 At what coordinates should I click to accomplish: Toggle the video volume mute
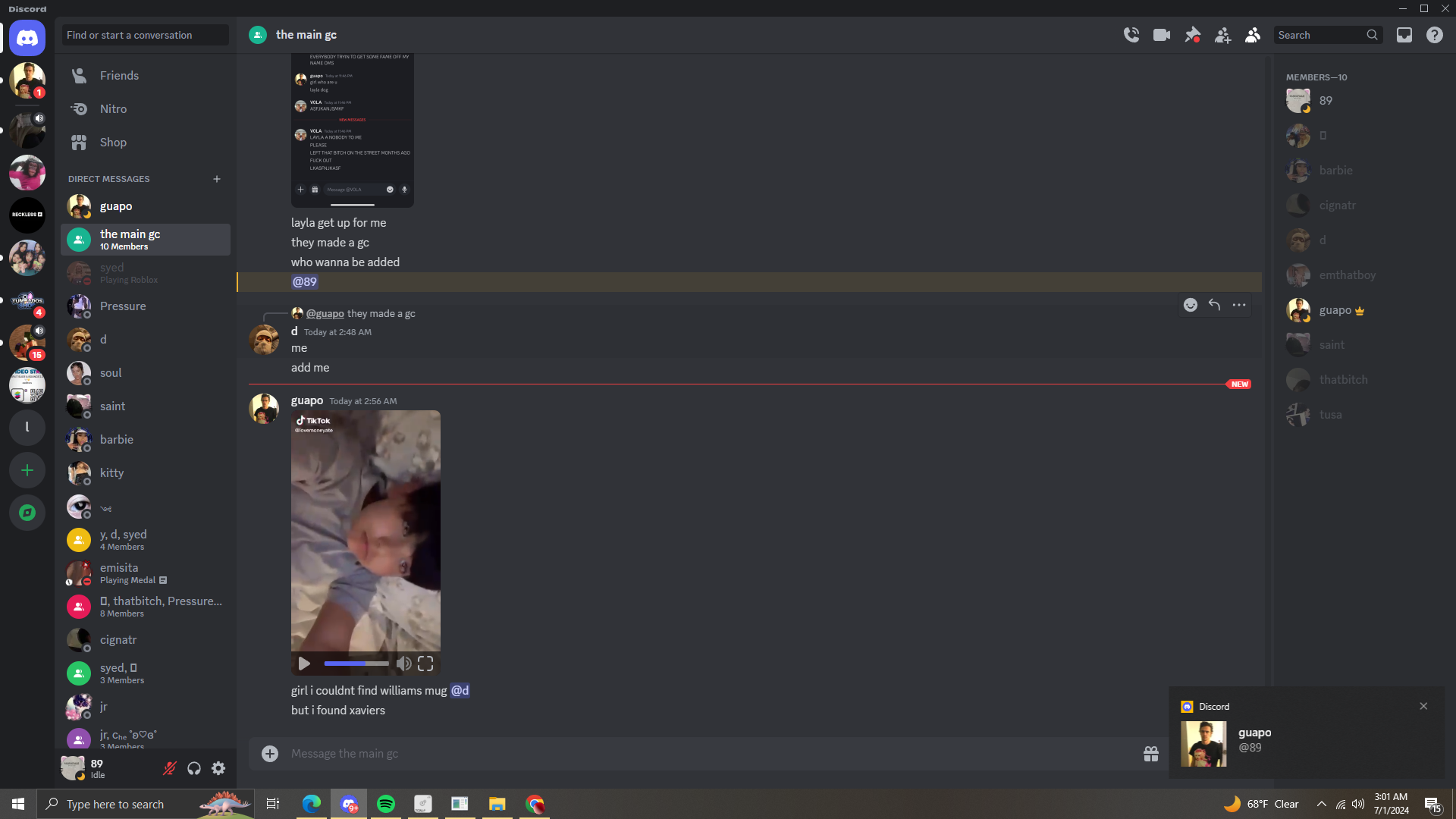tap(403, 664)
